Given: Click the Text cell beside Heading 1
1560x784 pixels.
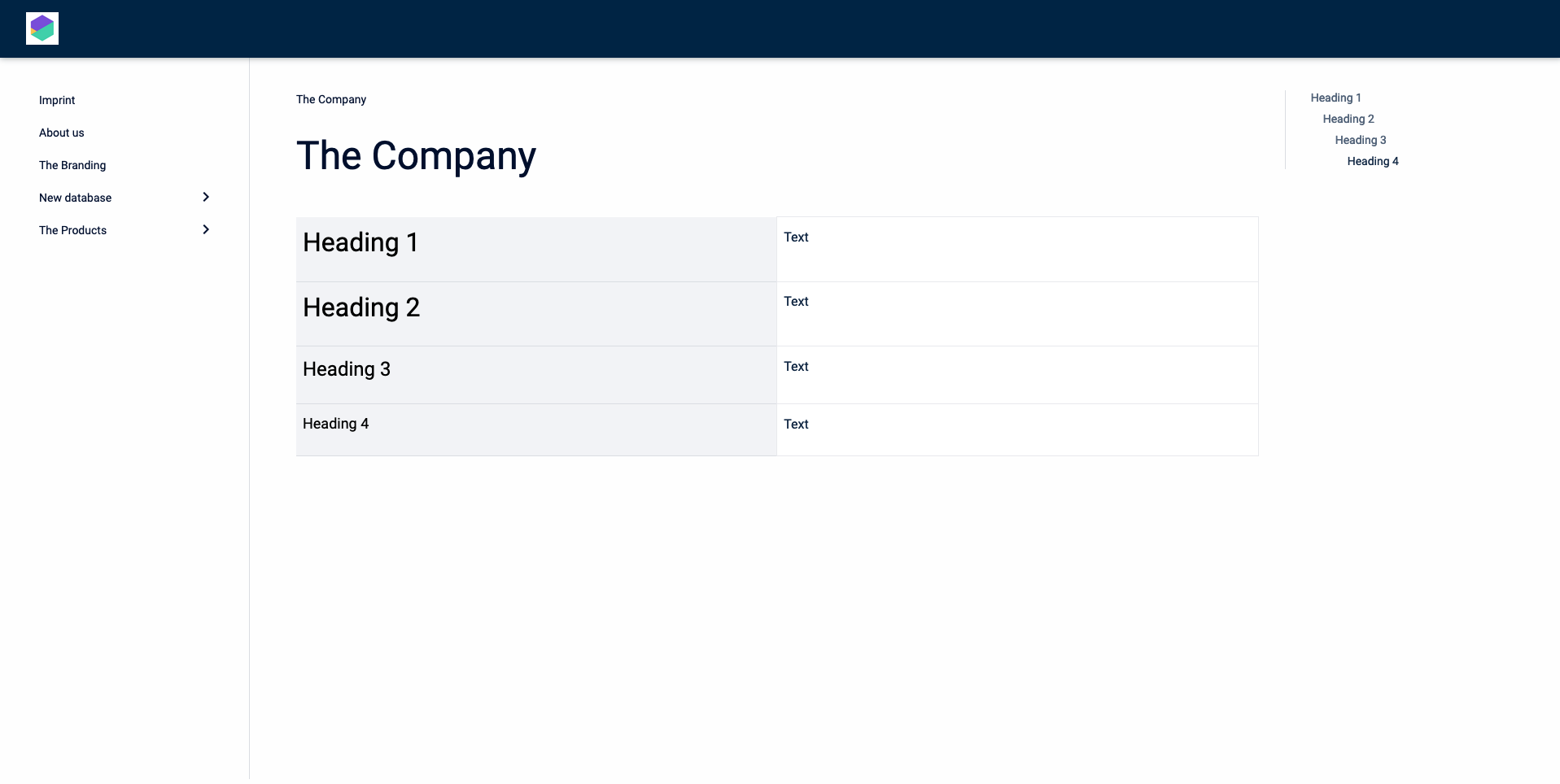Looking at the screenshot, I should [x=796, y=237].
